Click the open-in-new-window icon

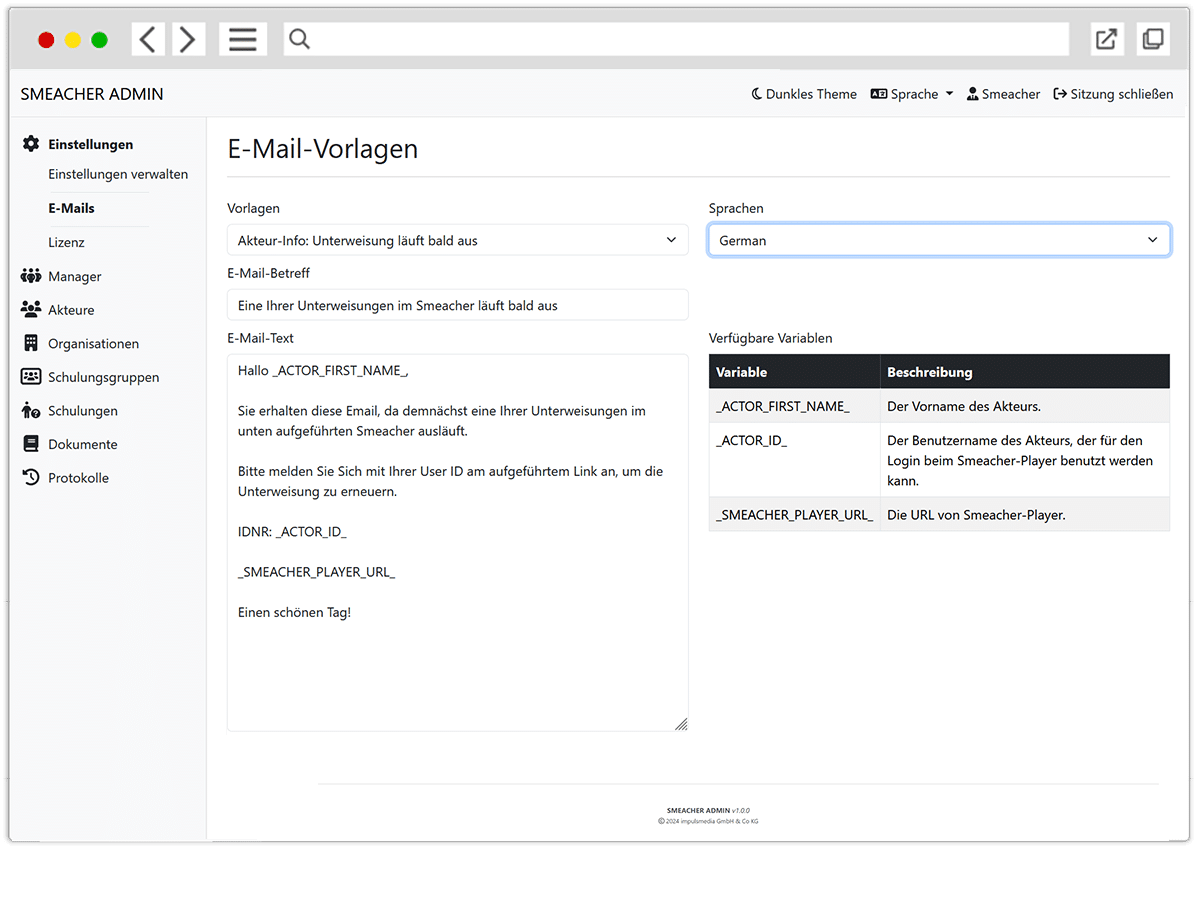(x=1106, y=39)
